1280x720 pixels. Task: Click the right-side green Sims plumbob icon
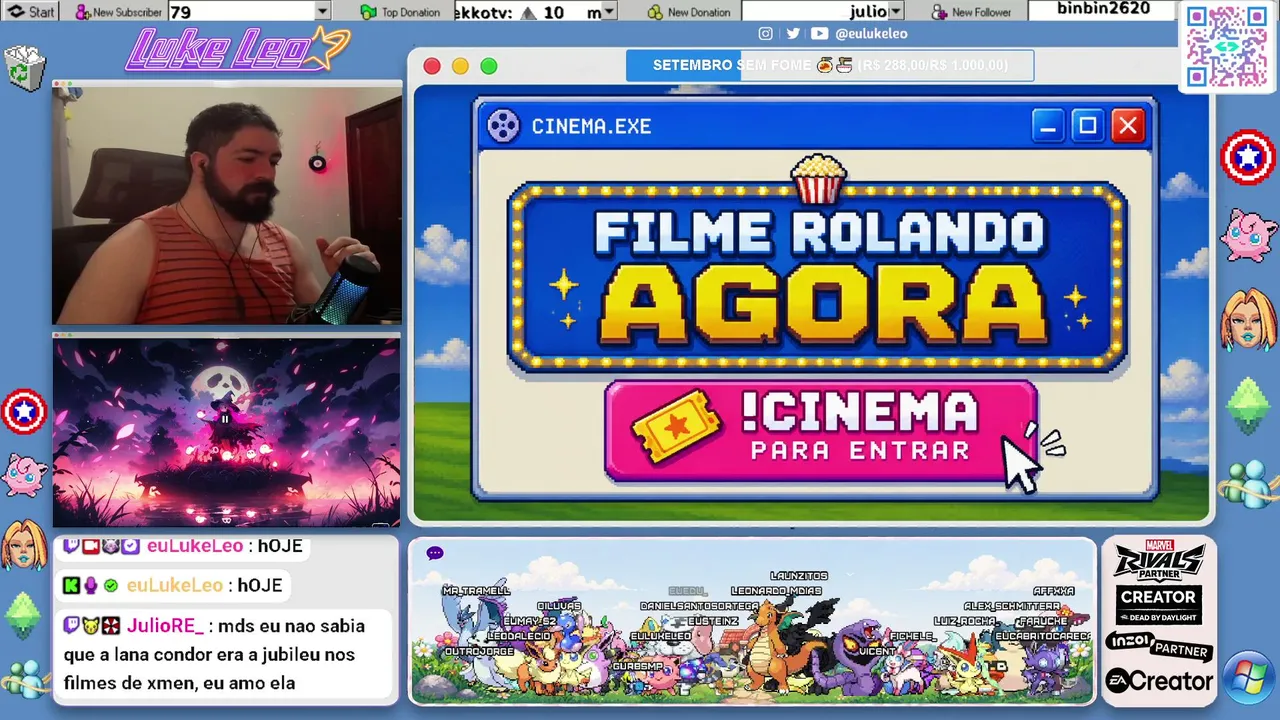[1248, 404]
